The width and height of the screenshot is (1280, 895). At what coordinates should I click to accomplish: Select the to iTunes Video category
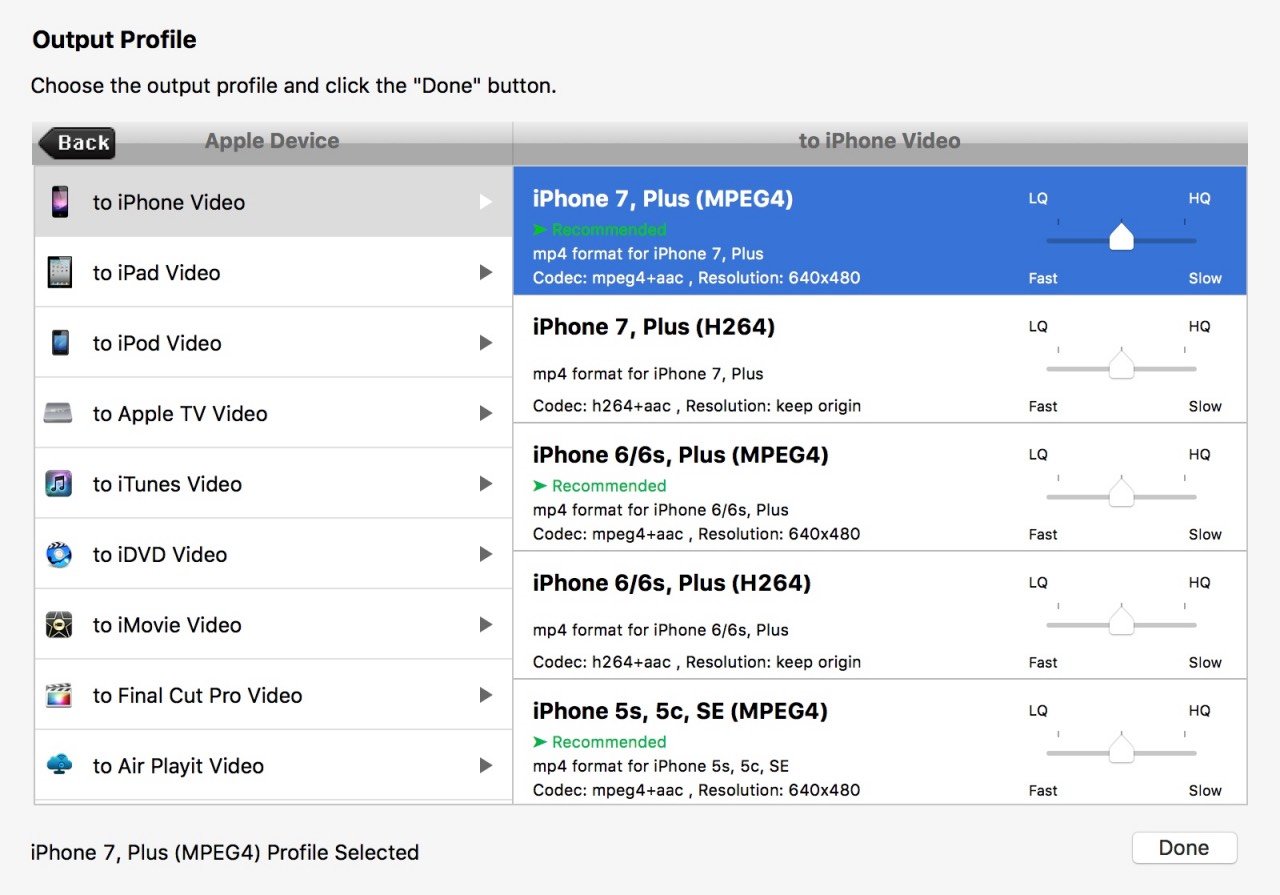point(167,484)
